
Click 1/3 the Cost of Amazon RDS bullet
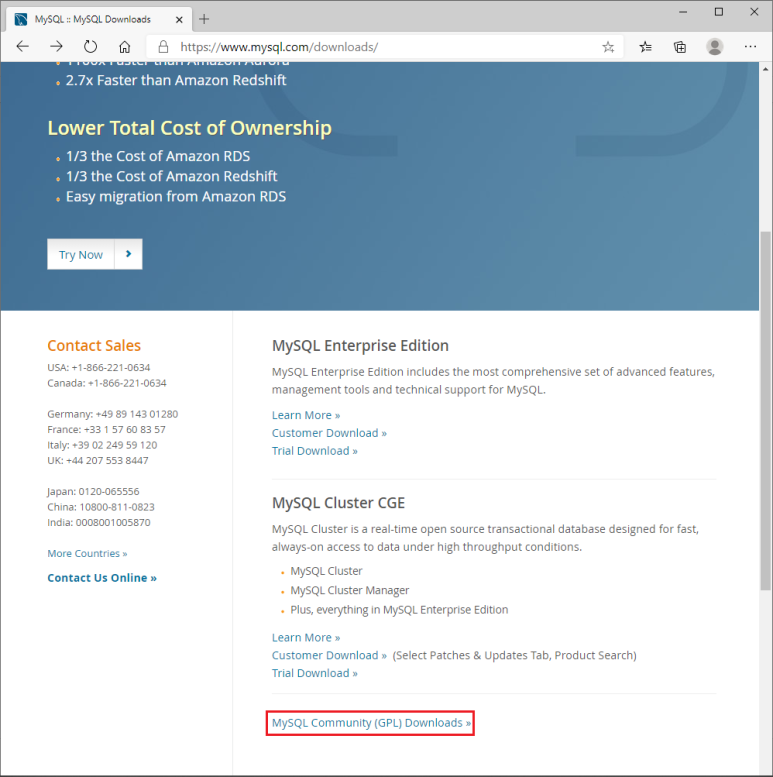click(x=158, y=156)
